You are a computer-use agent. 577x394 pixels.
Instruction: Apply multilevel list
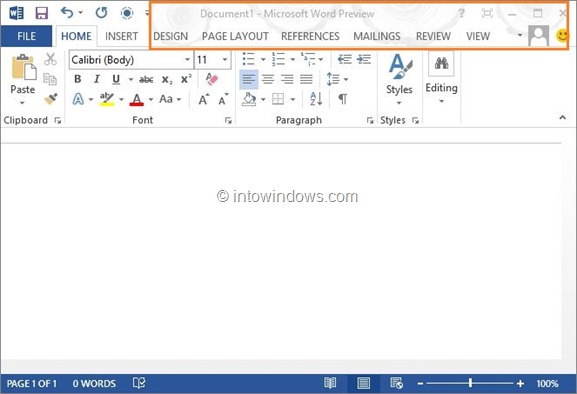[x=308, y=59]
